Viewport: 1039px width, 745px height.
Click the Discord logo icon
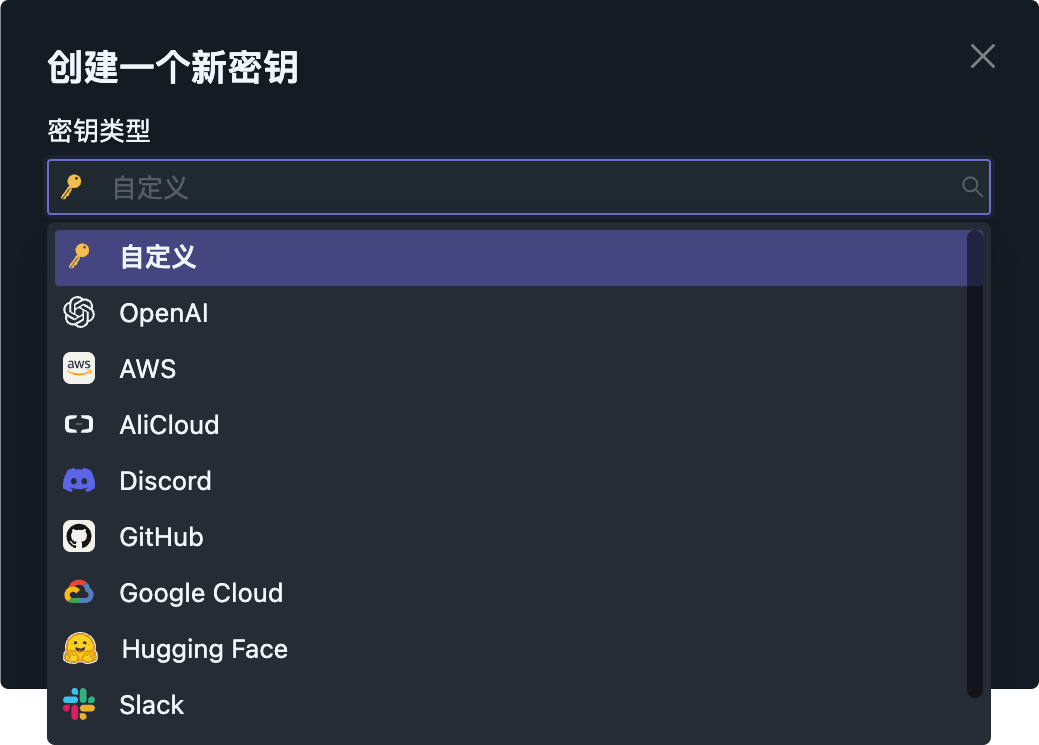[x=79, y=481]
